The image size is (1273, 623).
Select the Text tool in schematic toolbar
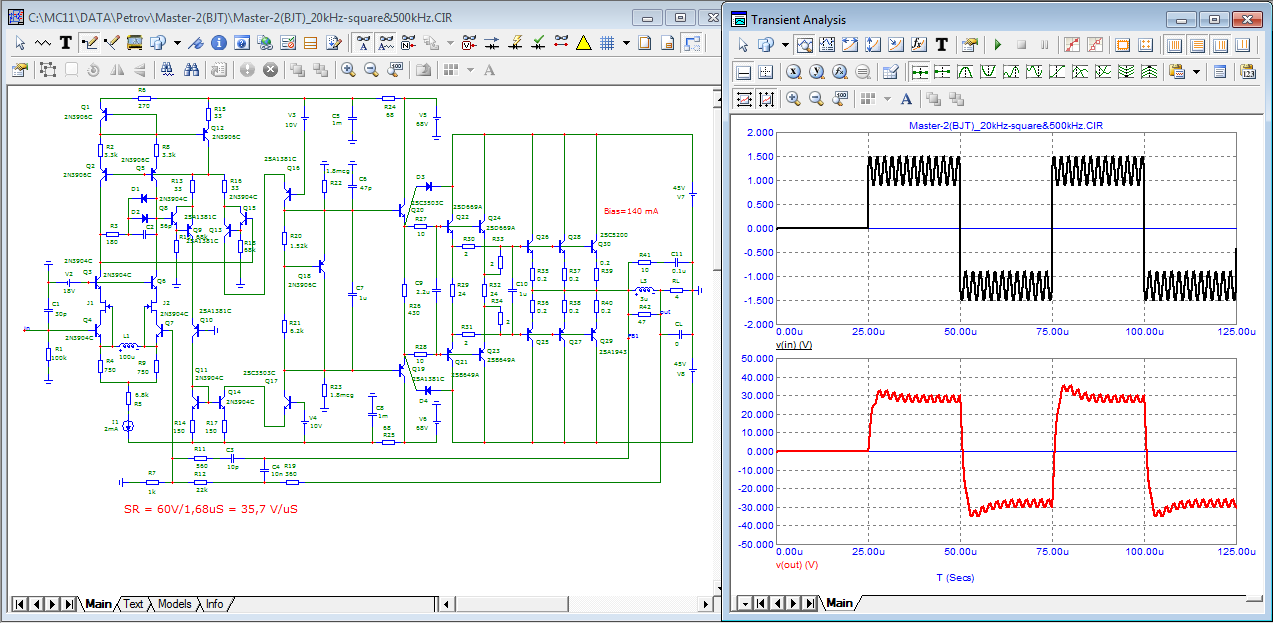65,43
